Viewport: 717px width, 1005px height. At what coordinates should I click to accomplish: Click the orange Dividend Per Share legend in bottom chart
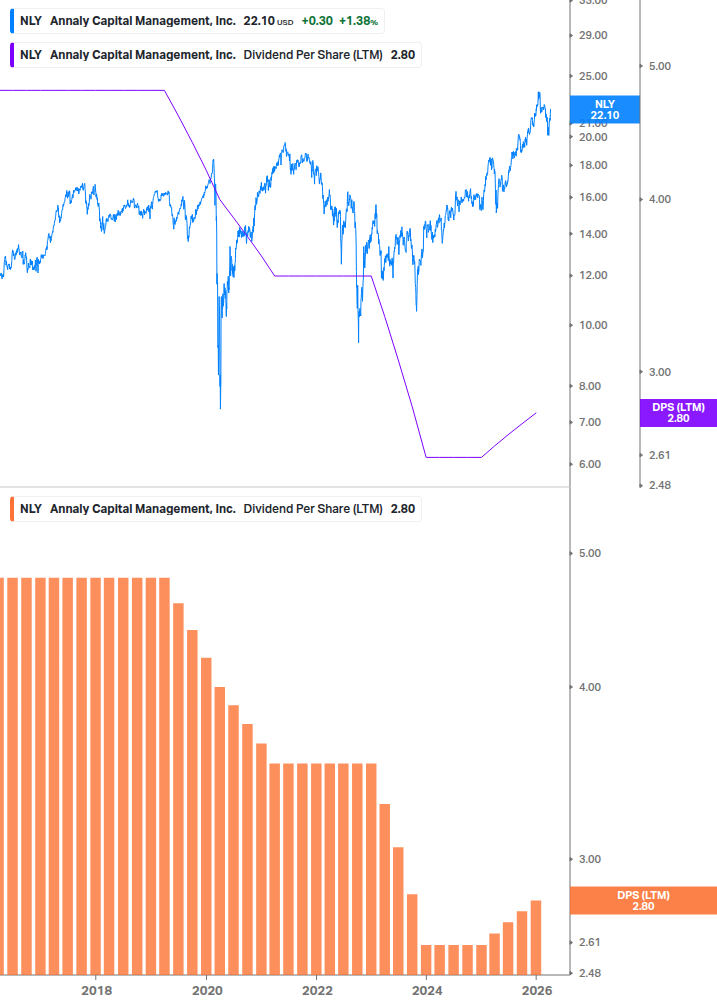[x=216, y=509]
